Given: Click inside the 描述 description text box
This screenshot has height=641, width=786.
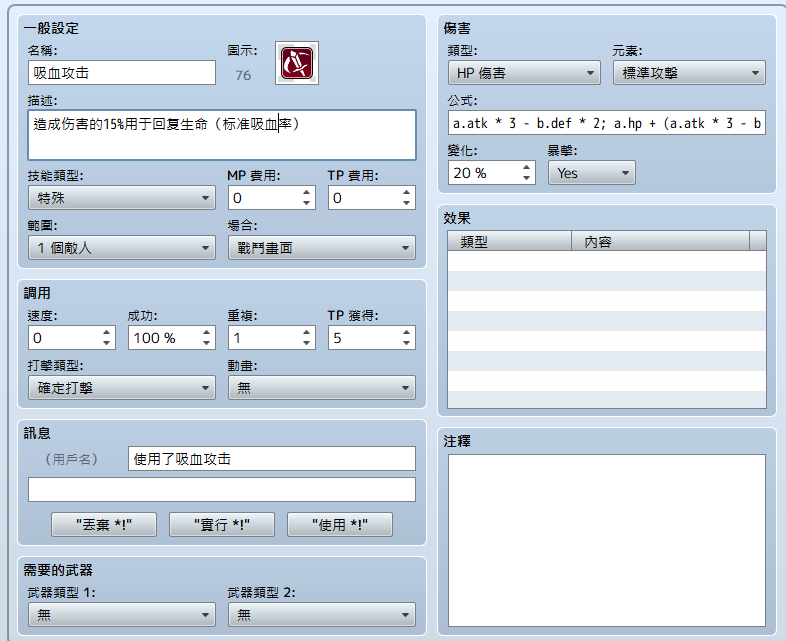Looking at the screenshot, I should (222, 135).
